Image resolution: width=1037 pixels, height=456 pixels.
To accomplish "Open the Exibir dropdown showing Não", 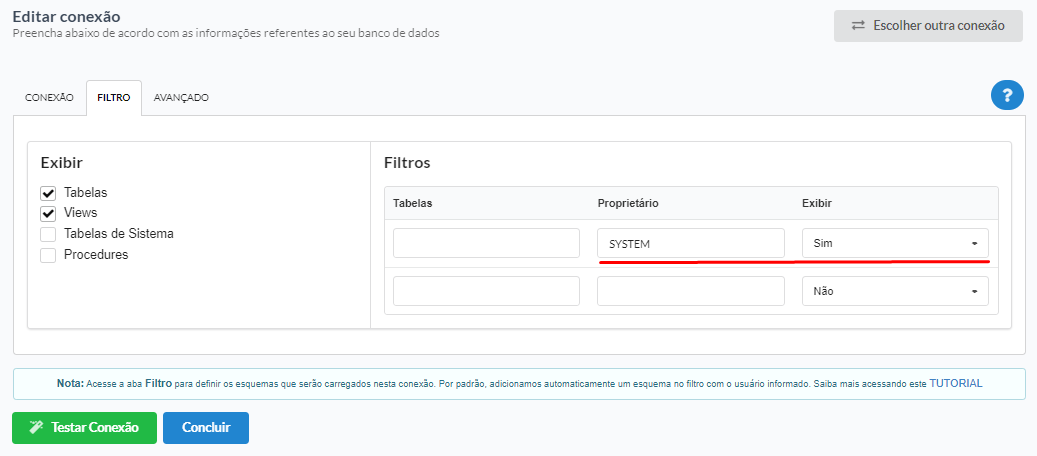I will [x=895, y=291].
